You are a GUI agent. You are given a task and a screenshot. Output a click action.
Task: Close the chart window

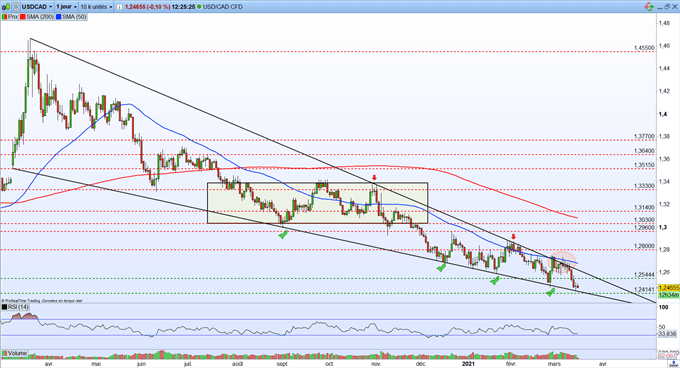coord(674,7)
